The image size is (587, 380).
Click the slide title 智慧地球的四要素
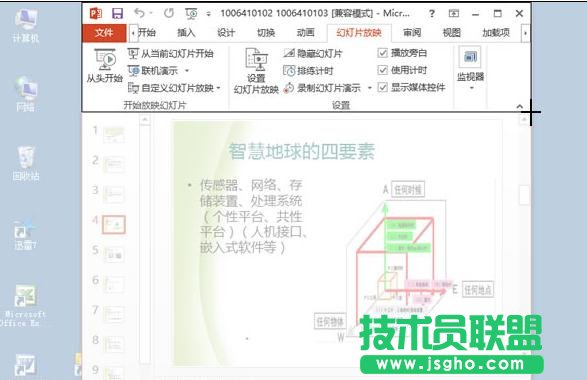[302, 151]
